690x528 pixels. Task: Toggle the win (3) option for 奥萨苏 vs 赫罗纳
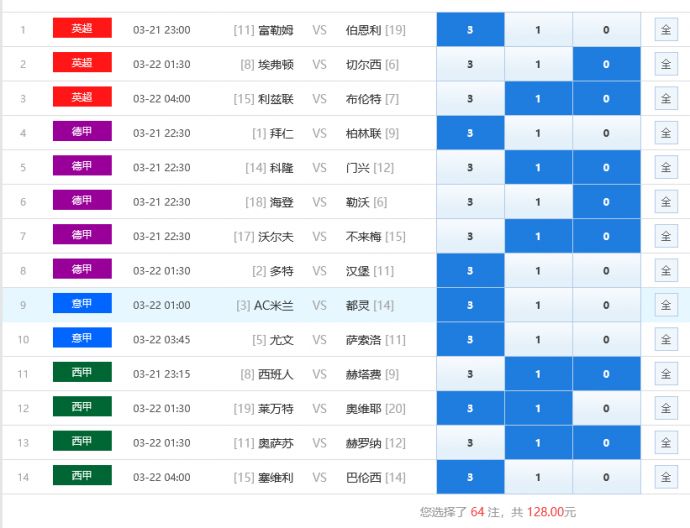(470, 443)
